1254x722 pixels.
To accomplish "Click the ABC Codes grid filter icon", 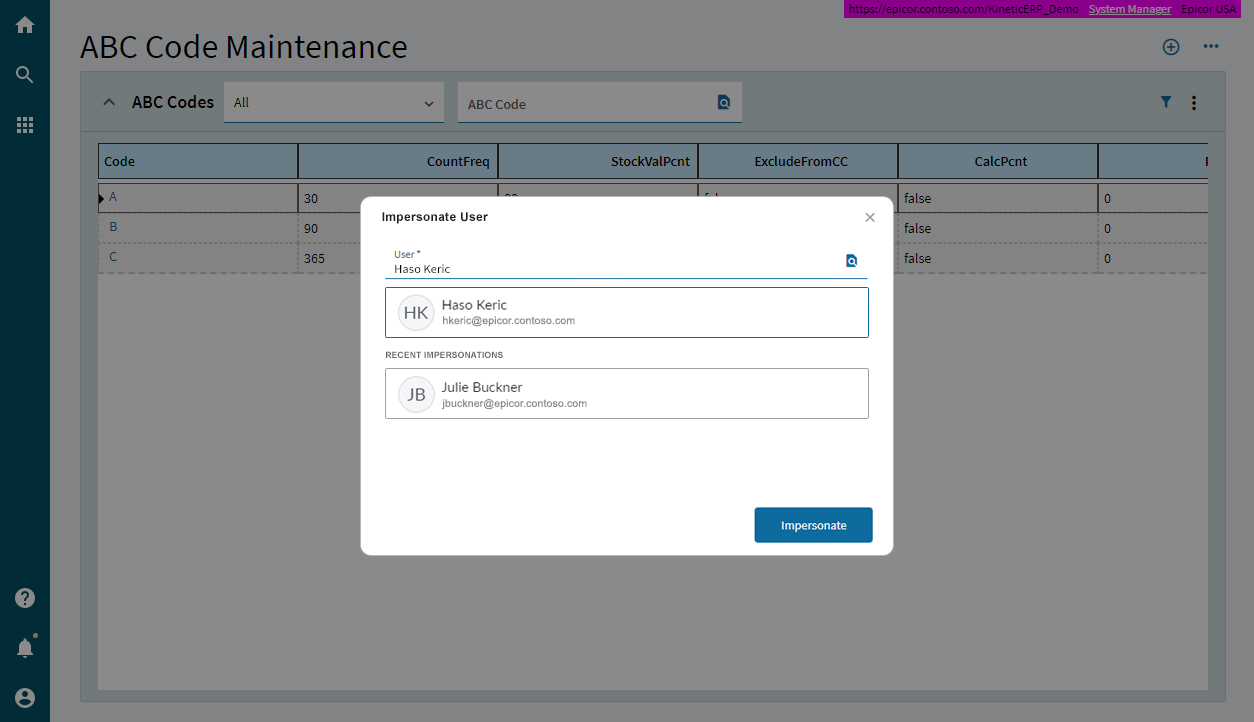I will [x=1166, y=102].
